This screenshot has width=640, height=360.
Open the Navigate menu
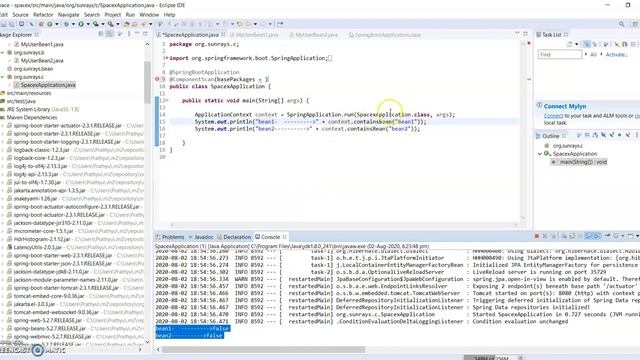click(x=69, y=15)
